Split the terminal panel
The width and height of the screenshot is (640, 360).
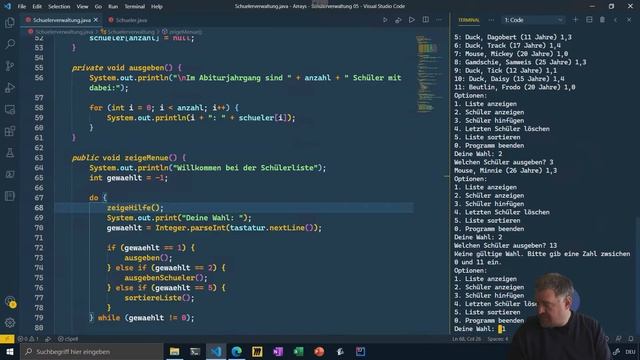(x=589, y=20)
